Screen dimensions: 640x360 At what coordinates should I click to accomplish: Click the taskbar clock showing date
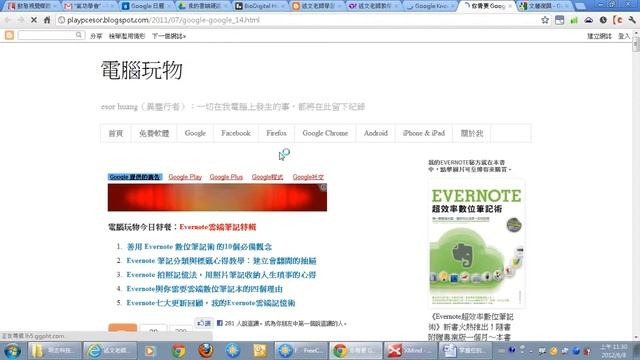click(614, 351)
